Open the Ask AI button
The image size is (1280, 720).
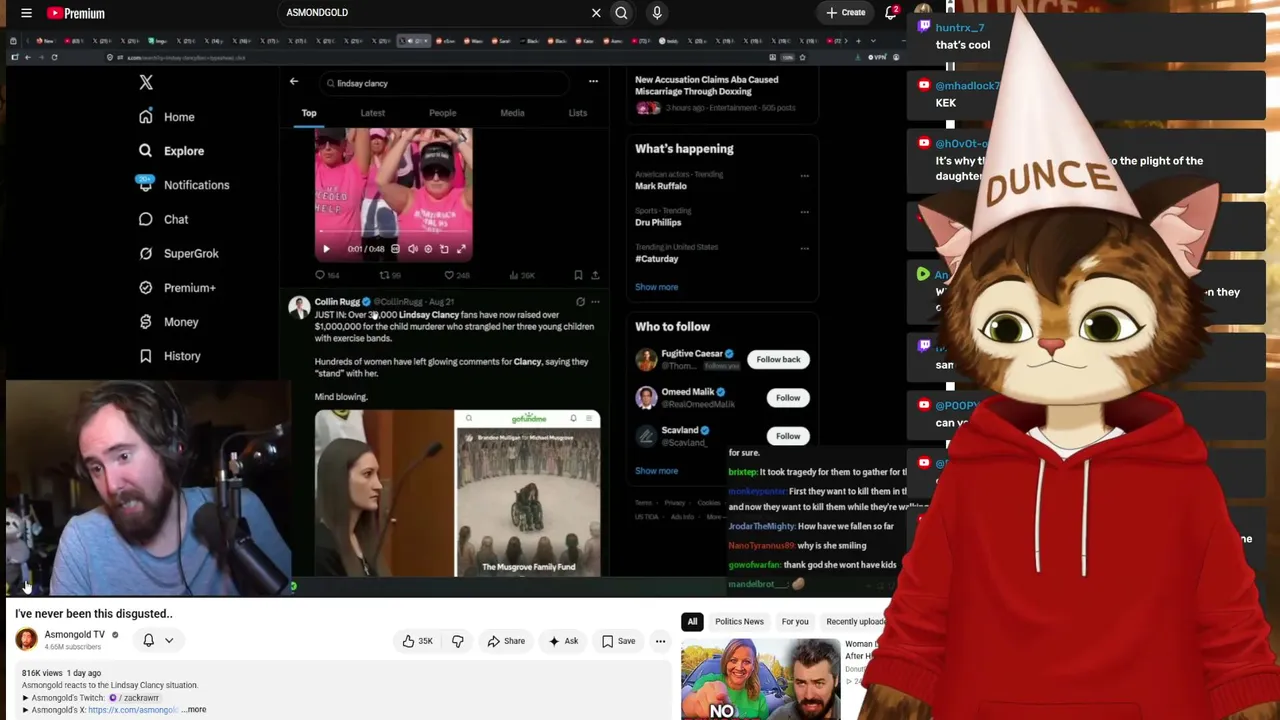[x=562, y=641]
